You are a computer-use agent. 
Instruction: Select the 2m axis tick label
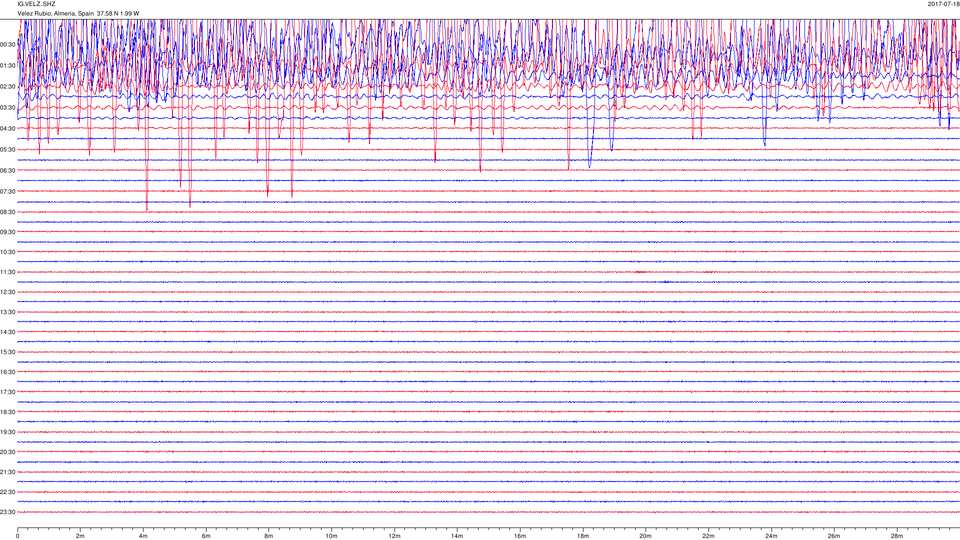(x=80, y=536)
